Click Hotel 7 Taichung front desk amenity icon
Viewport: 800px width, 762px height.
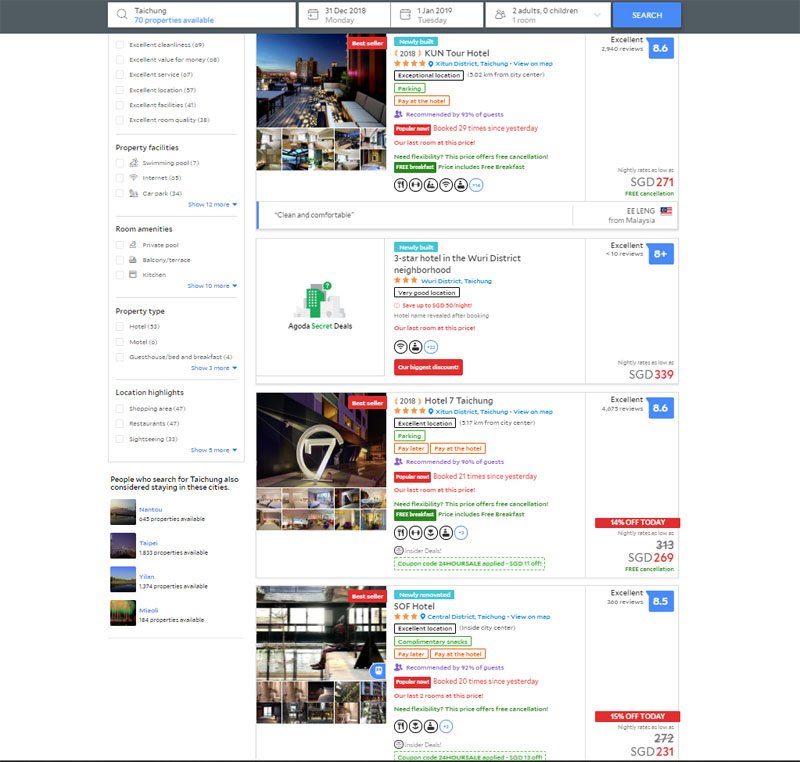pos(446,532)
